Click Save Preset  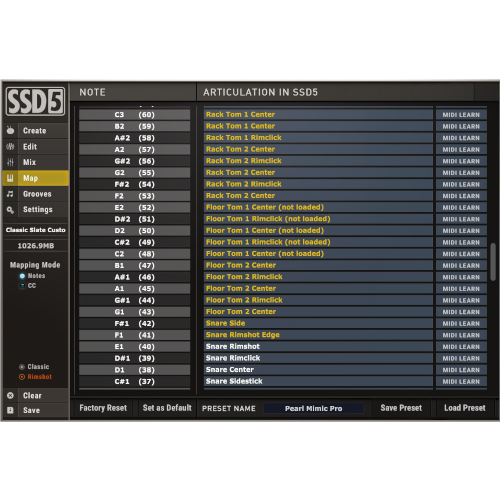(x=401, y=408)
